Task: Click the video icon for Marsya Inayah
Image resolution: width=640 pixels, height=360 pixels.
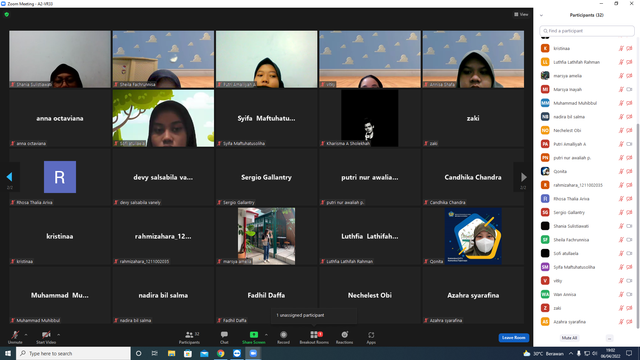Action: coord(629,89)
